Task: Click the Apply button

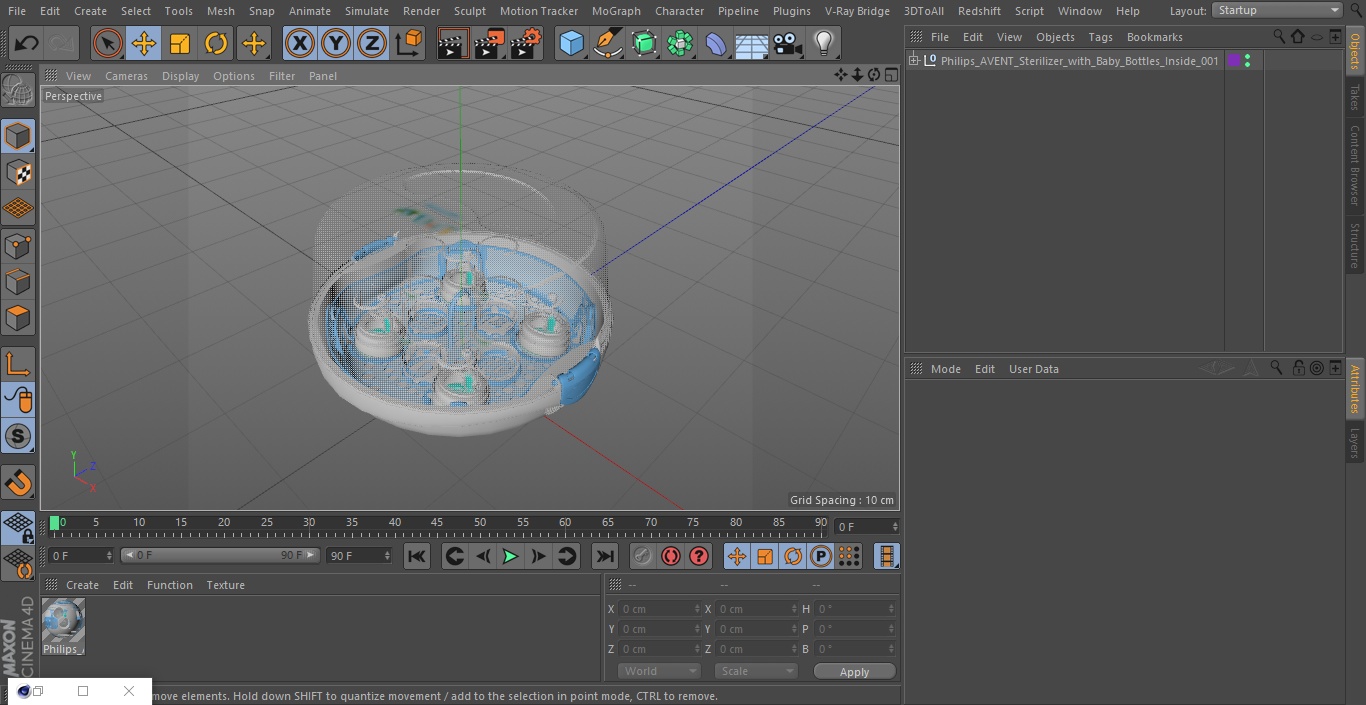Action: click(x=854, y=672)
